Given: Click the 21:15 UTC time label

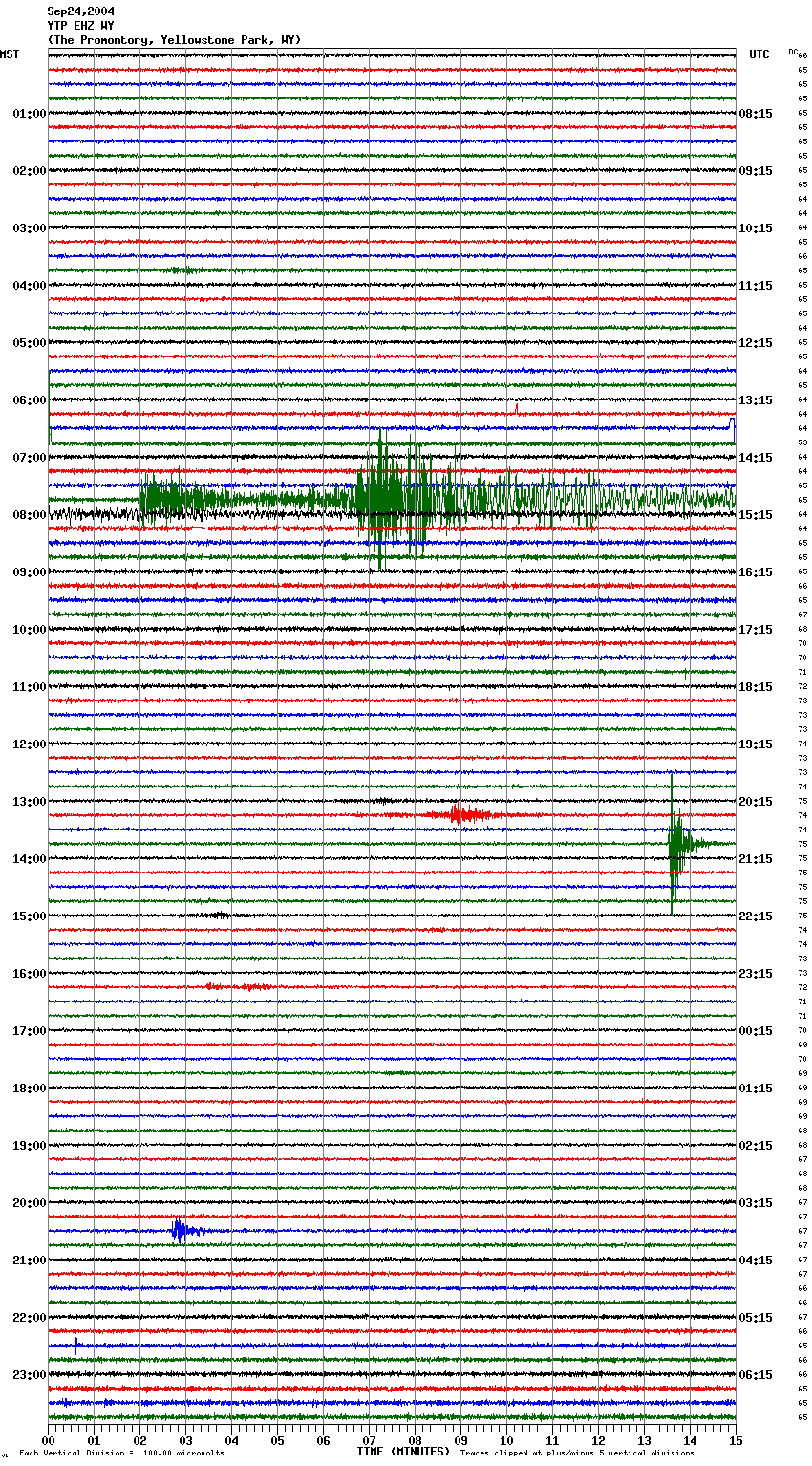Looking at the screenshot, I should pos(756,859).
